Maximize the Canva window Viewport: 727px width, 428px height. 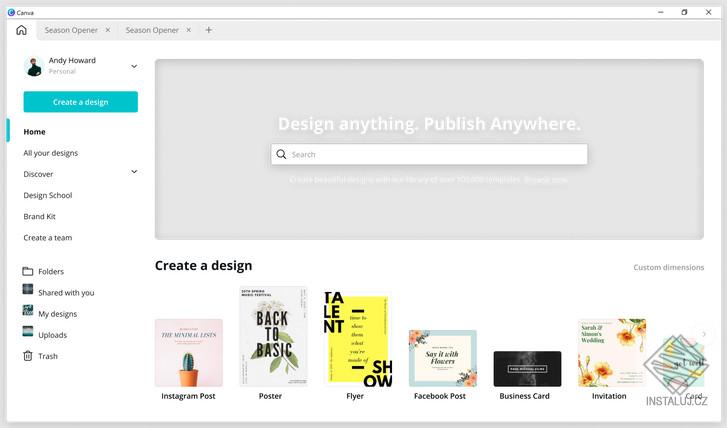[684, 12]
